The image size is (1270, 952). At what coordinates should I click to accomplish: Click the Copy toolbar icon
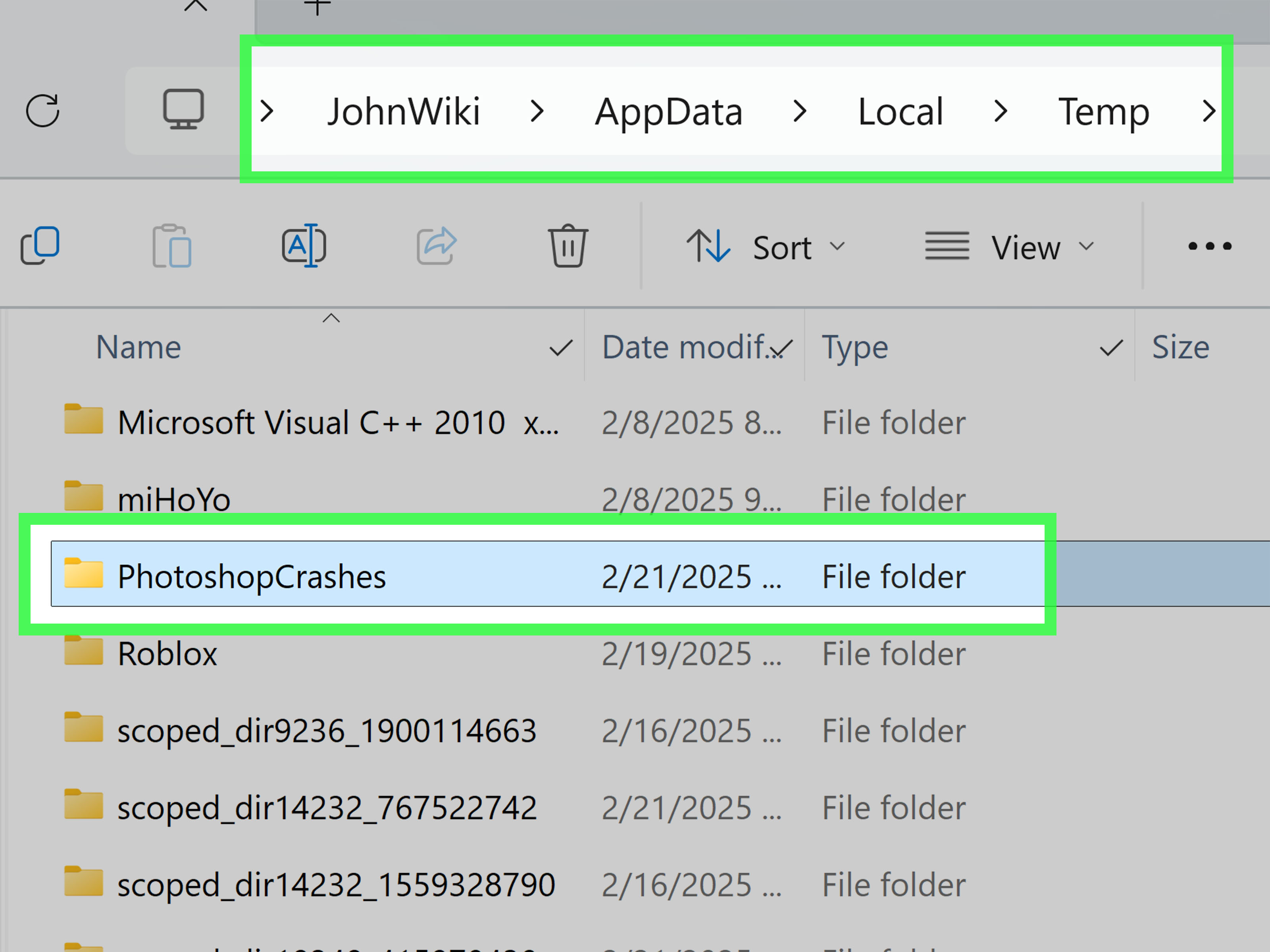[40, 246]
